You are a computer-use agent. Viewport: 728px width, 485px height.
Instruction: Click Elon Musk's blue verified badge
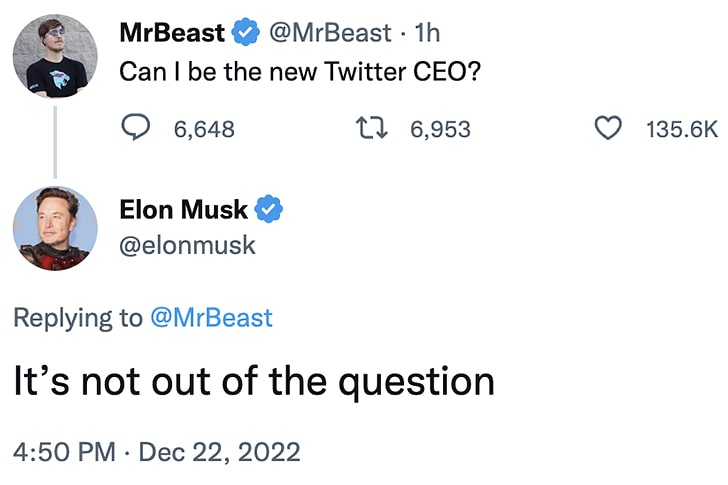270,210
